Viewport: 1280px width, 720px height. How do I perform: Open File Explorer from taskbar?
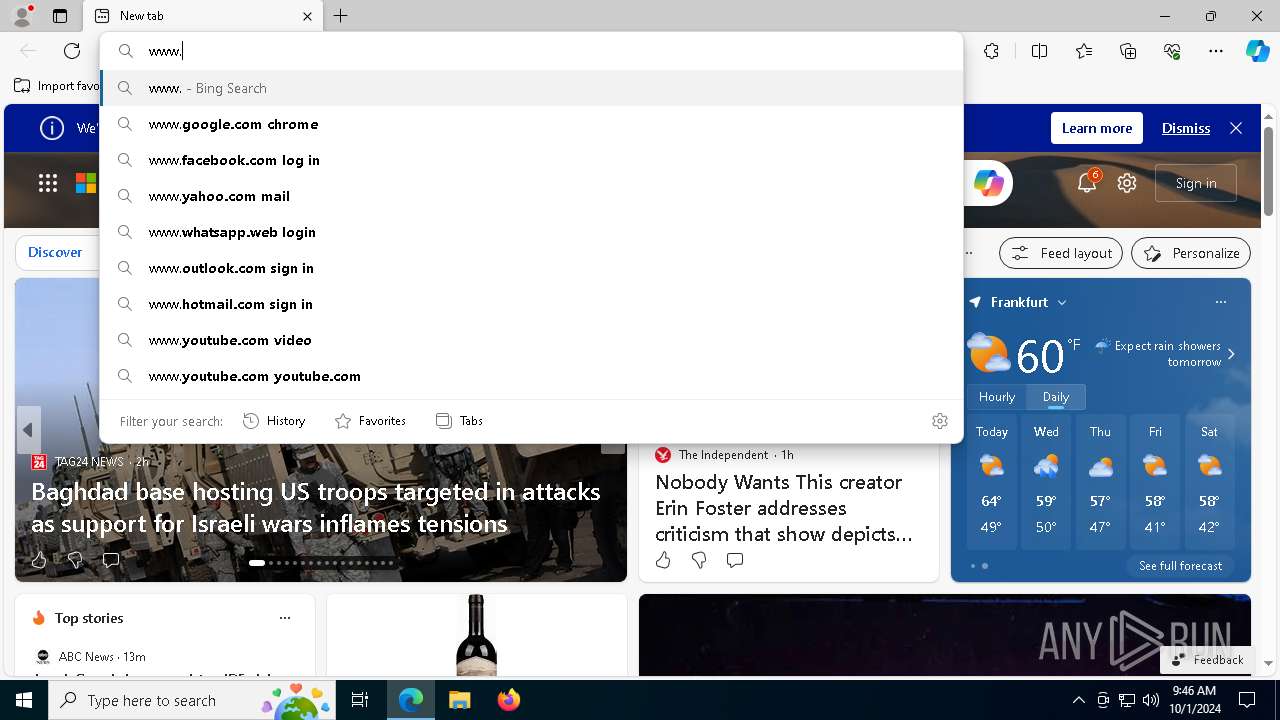(x=459, y=700)
